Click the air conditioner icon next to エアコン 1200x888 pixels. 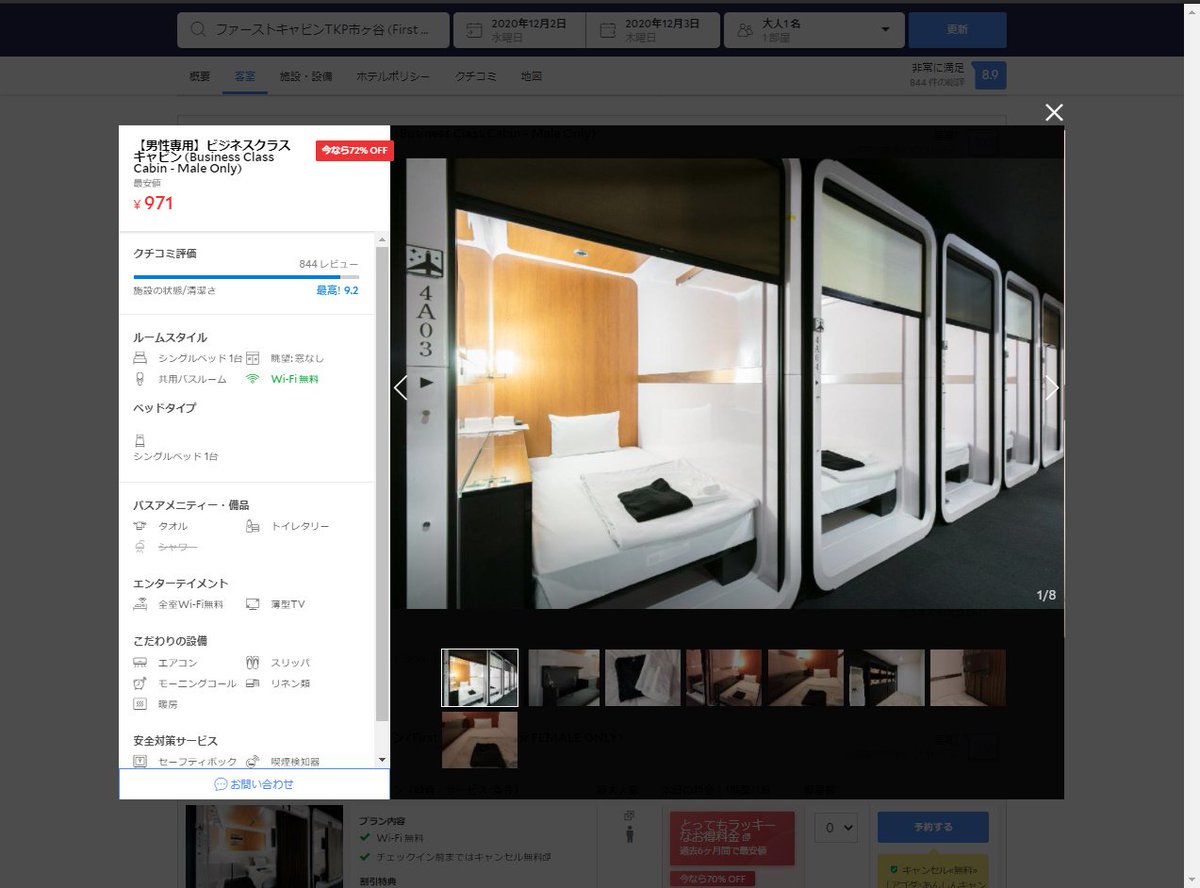tap(140, 662)
